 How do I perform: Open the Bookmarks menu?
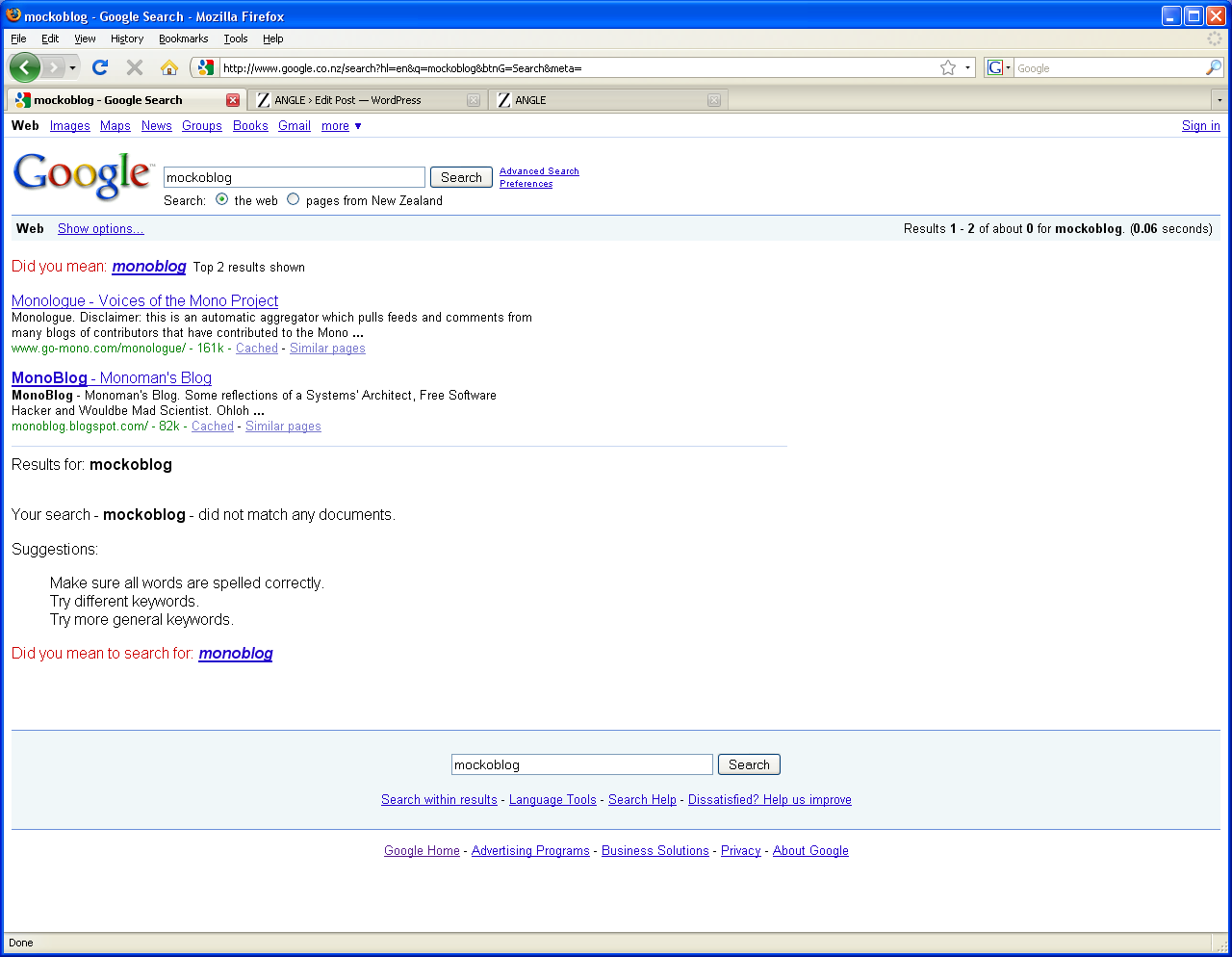tap(183, 39)
